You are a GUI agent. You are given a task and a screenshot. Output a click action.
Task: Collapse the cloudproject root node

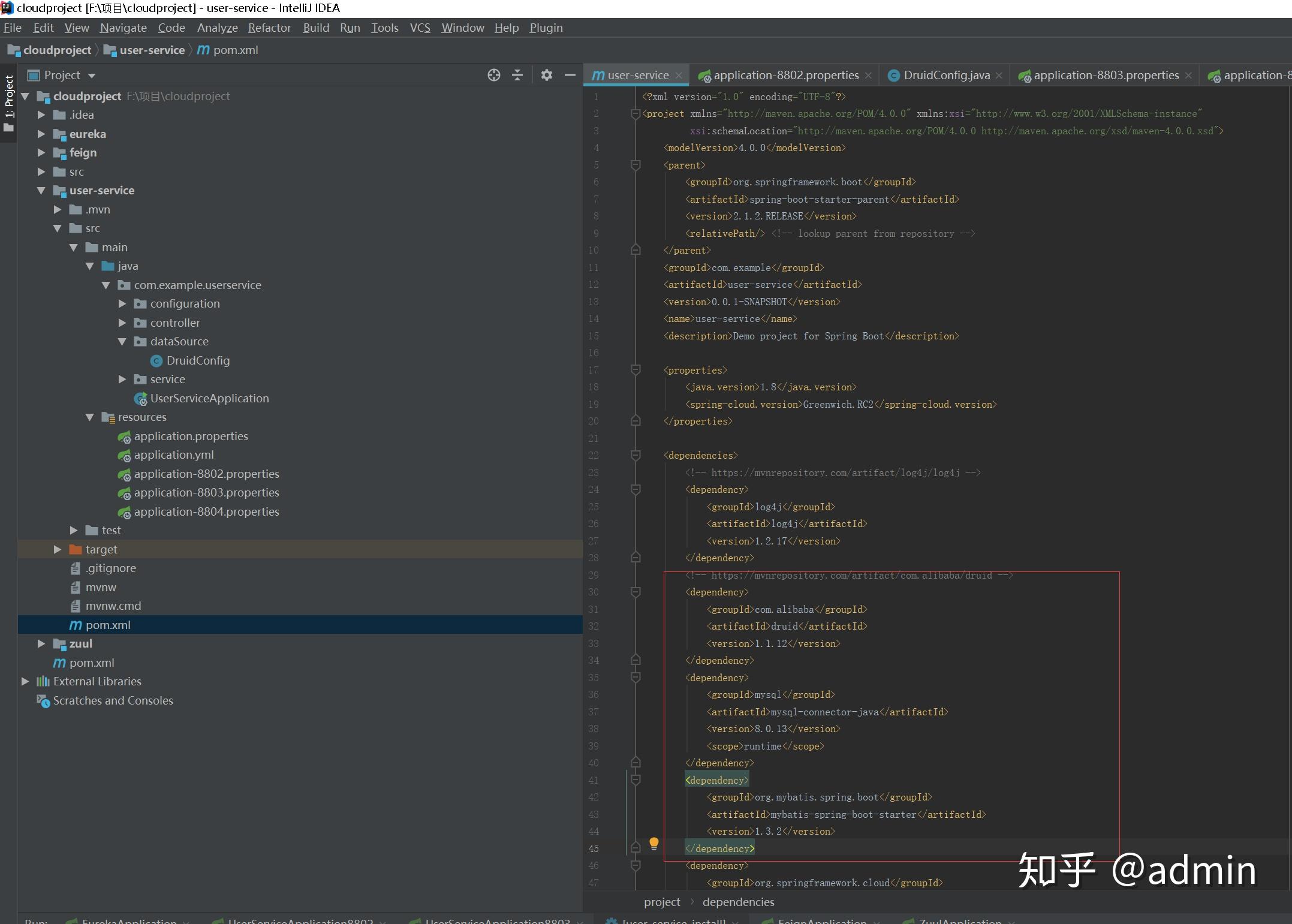tap(25, 97)
